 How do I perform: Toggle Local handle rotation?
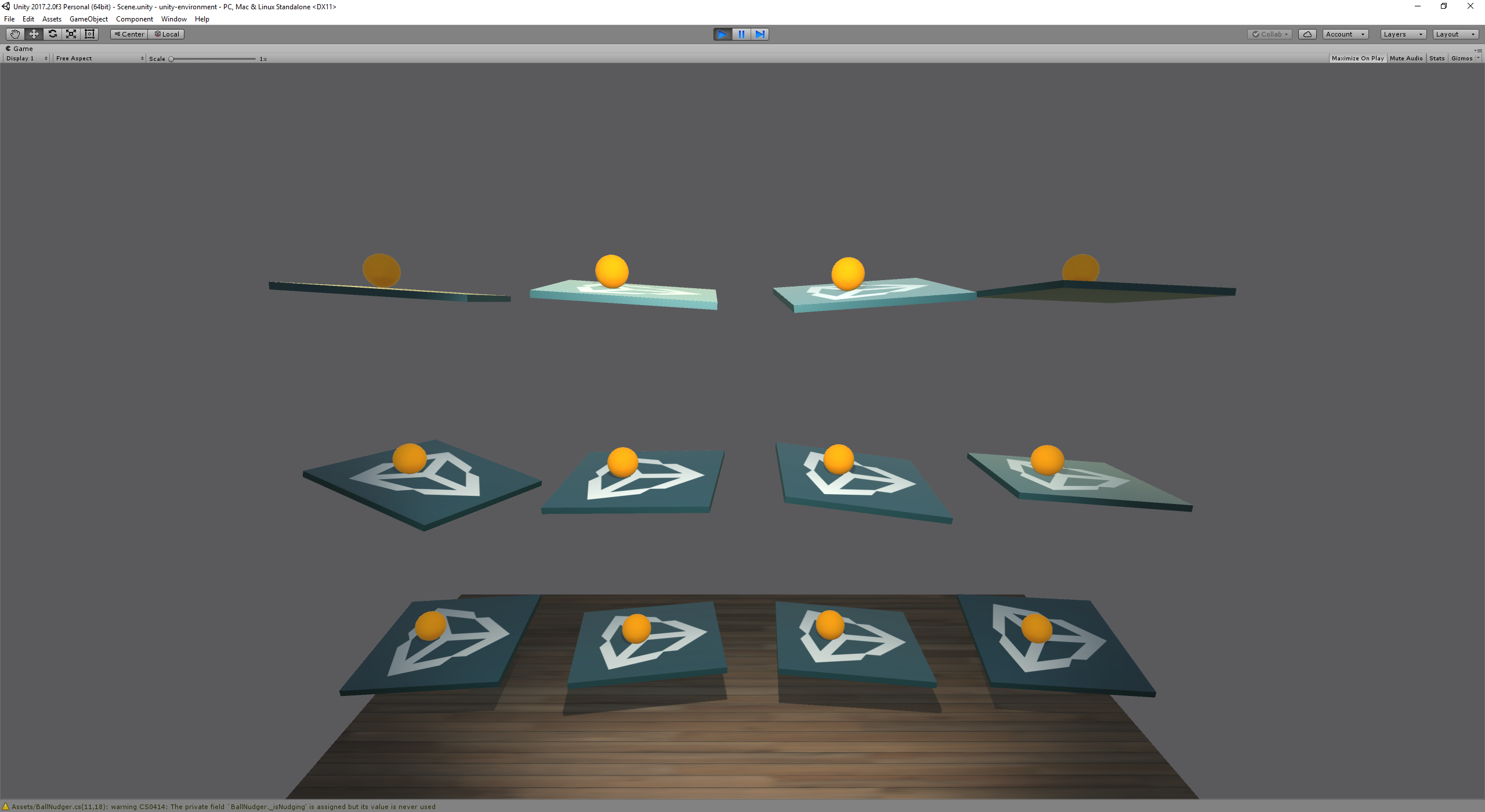pos(166,34)
